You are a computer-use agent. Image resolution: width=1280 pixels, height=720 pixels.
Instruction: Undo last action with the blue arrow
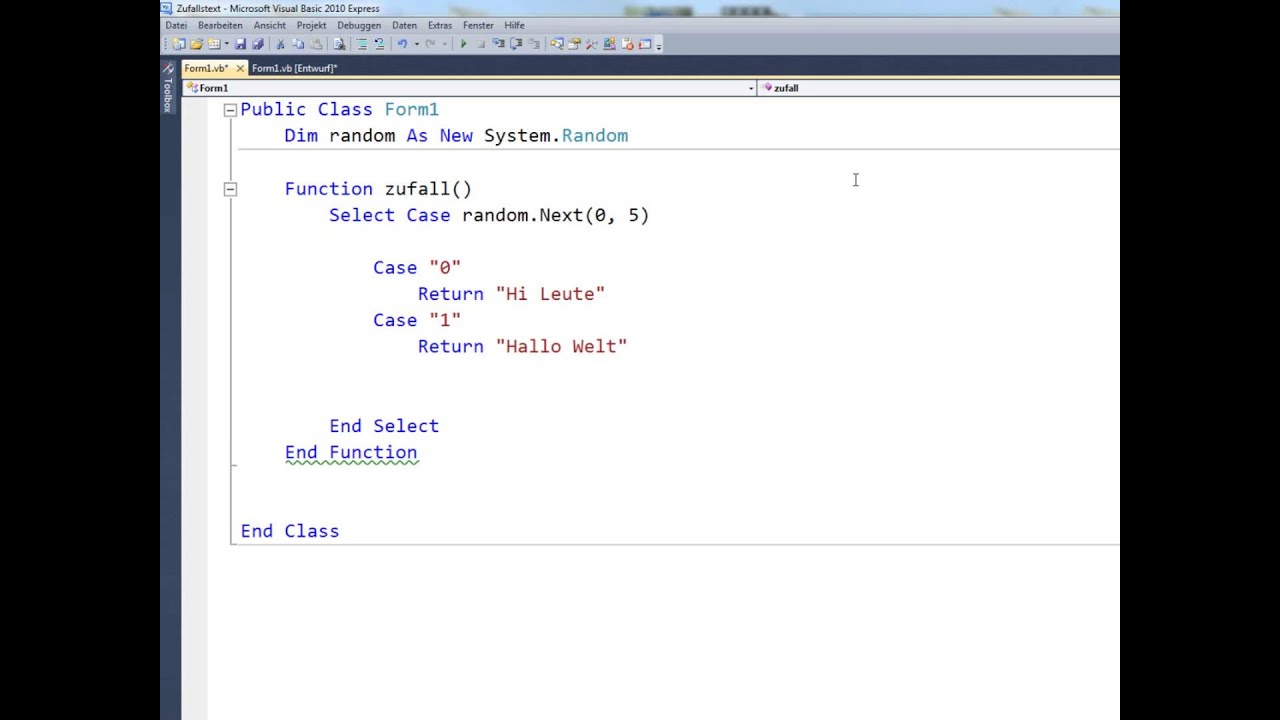[x=402, y=44]
